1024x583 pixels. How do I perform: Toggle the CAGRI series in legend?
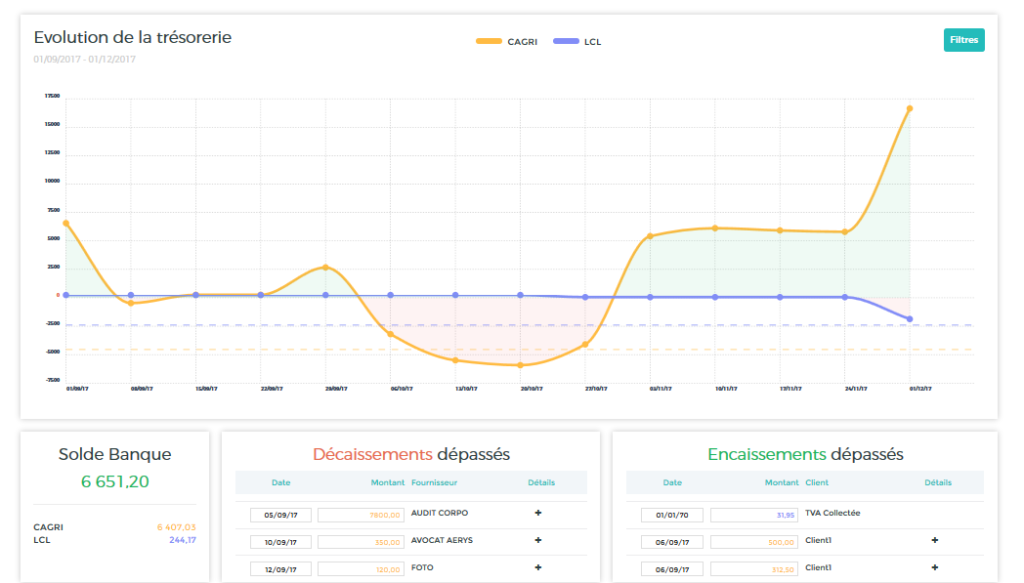[x=507, y=41]
